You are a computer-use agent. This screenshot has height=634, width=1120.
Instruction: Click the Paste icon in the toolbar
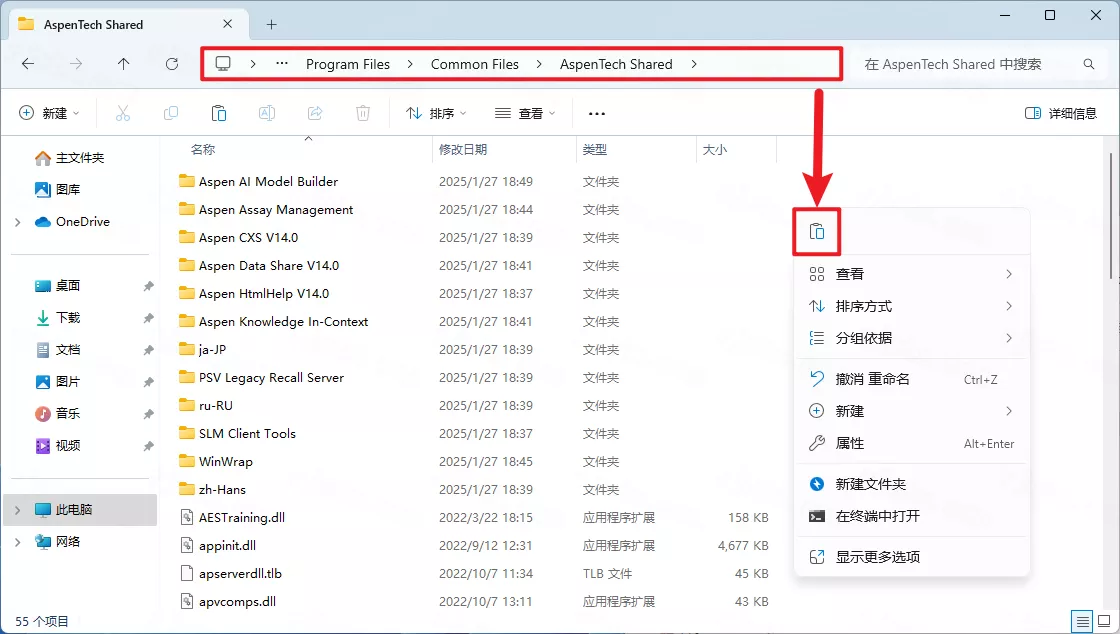[x=219, y=113]
